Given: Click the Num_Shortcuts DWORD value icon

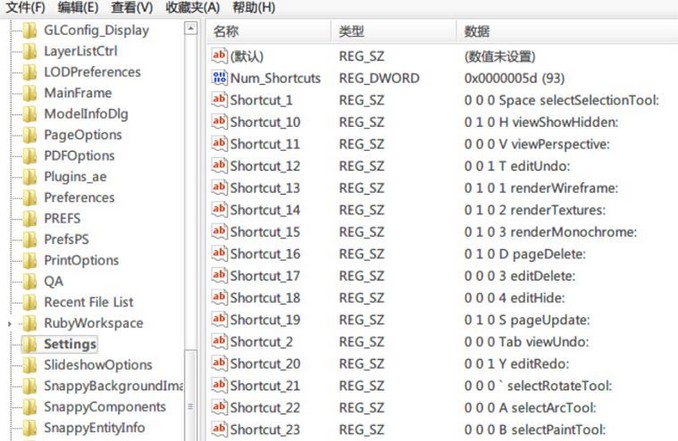Looking at the screenshot, I should (219, 78).
